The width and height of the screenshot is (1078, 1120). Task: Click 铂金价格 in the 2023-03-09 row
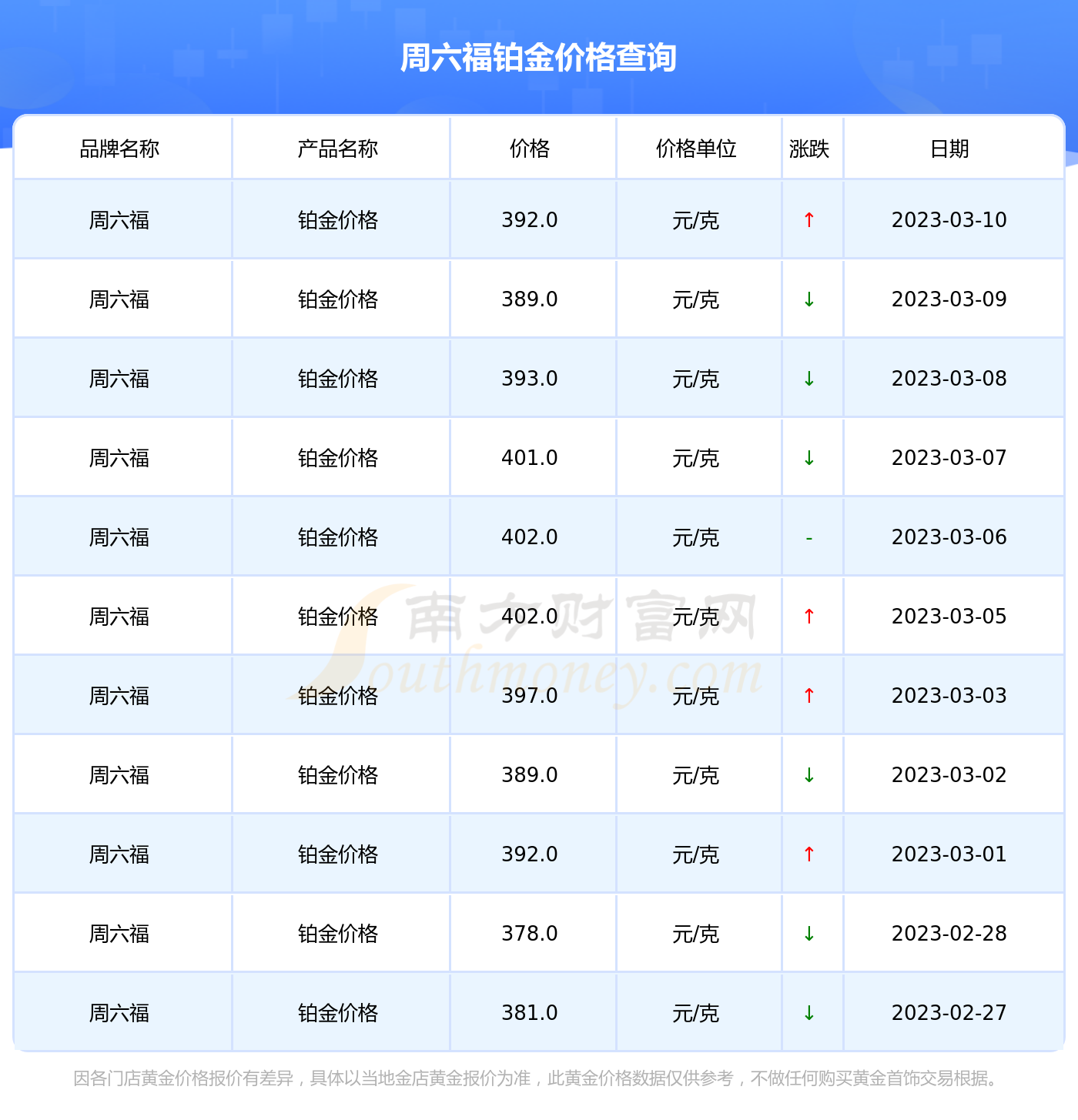[x=338, y=300]
